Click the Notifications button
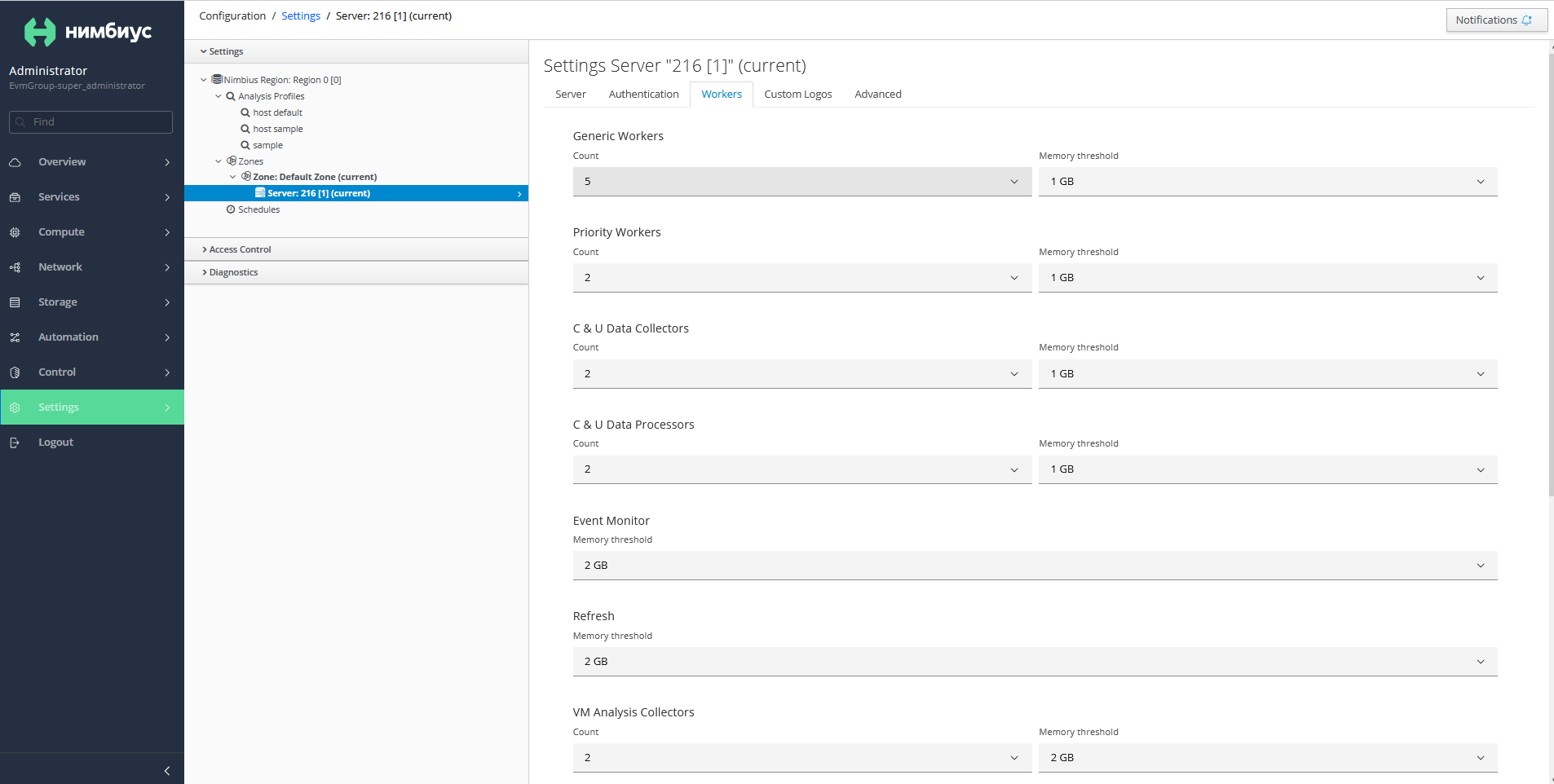Viewport: 1554px width, 784px height. (x=1496, y=20)
